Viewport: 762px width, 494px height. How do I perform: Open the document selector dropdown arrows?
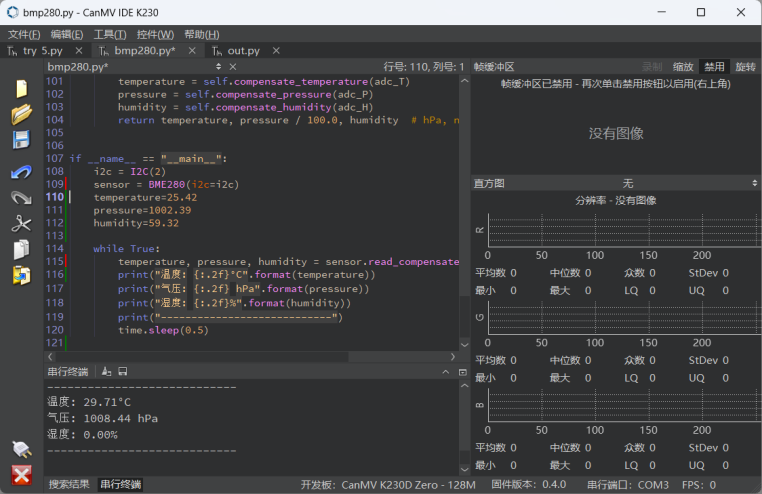coord(218,67)
